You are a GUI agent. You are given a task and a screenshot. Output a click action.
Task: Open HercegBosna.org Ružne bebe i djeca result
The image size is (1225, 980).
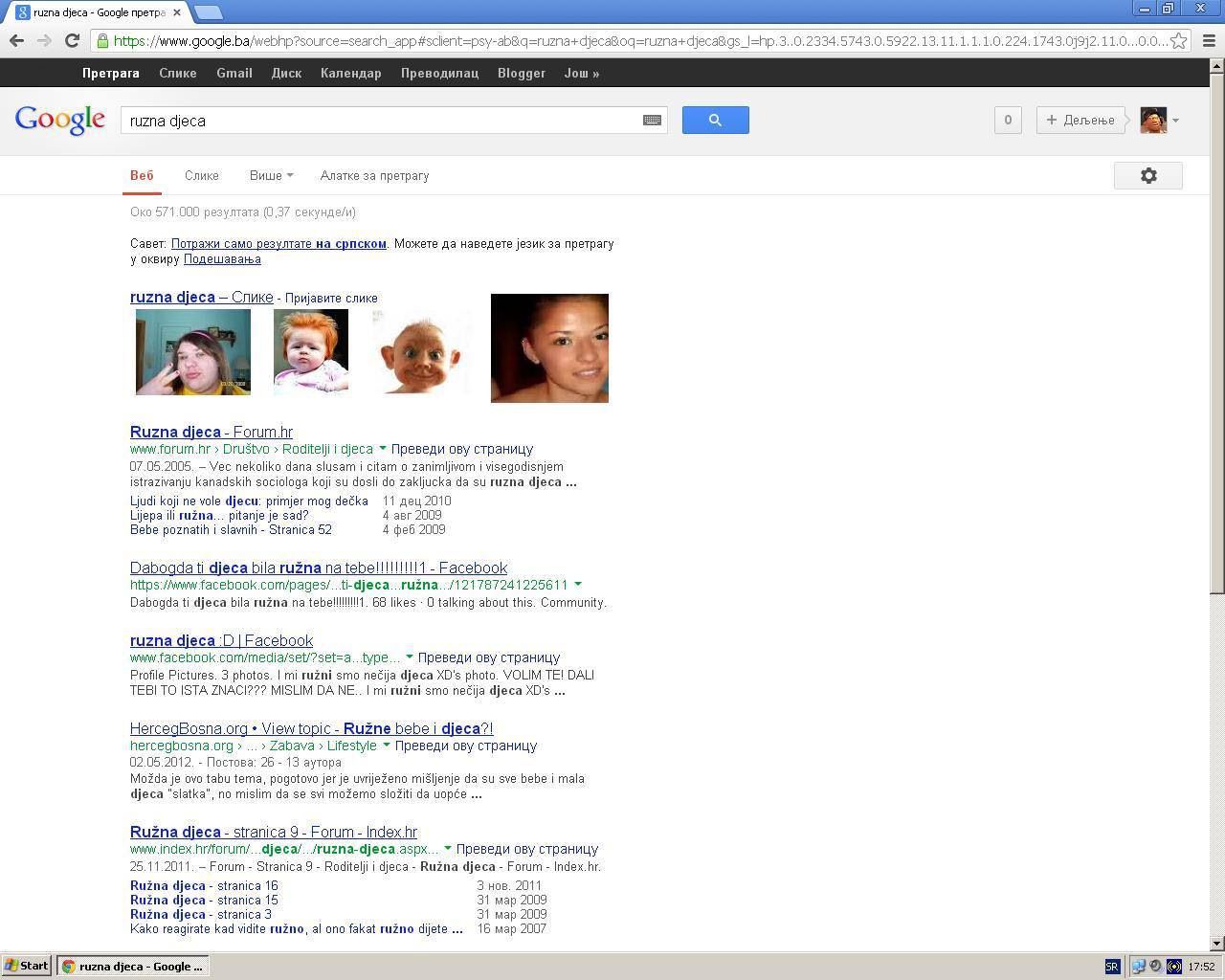point(311,728)
